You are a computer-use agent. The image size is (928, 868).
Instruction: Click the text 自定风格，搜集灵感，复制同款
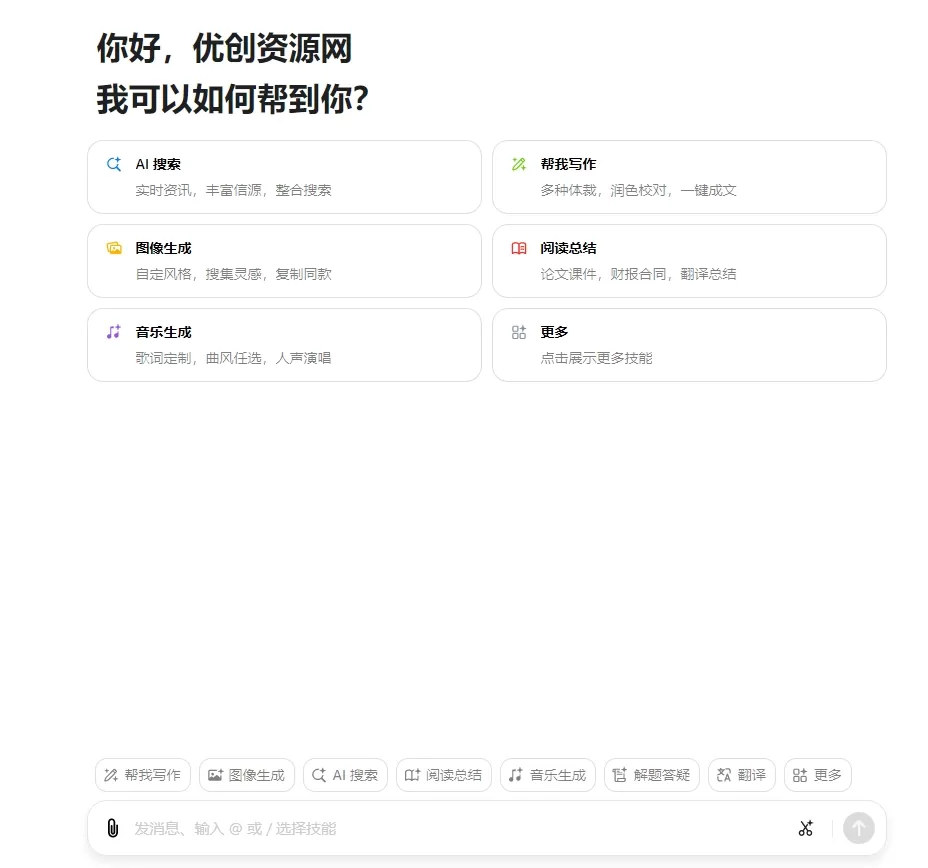[x=233, y=274]
